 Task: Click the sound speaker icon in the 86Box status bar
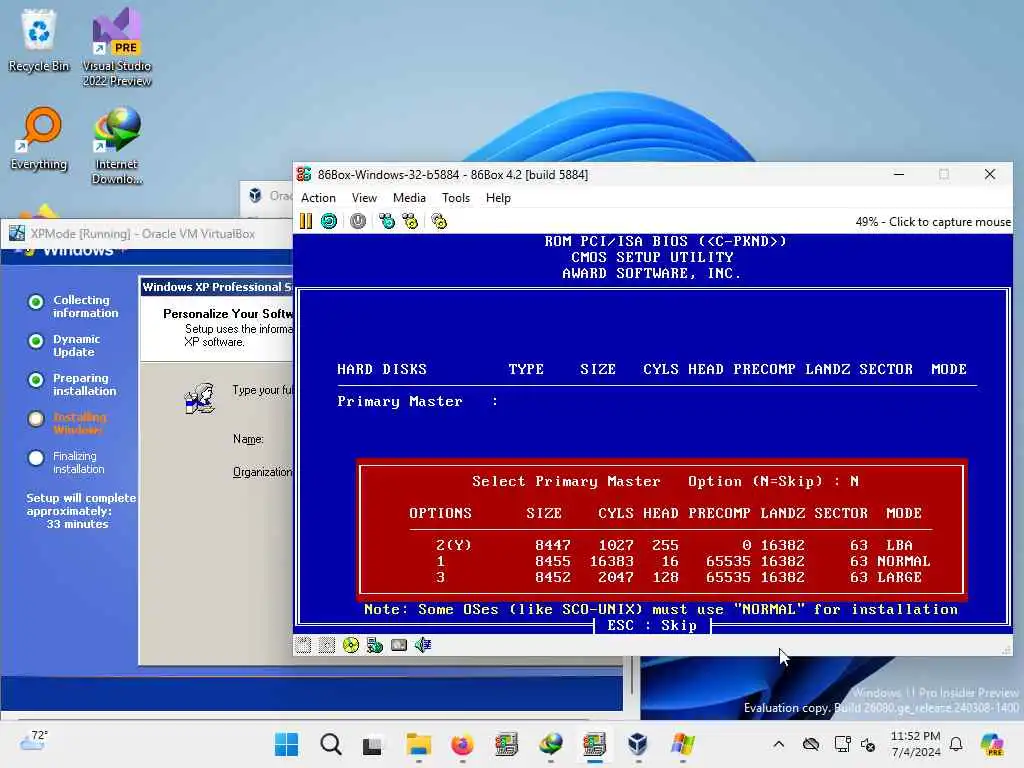click(x=423, y=645)
